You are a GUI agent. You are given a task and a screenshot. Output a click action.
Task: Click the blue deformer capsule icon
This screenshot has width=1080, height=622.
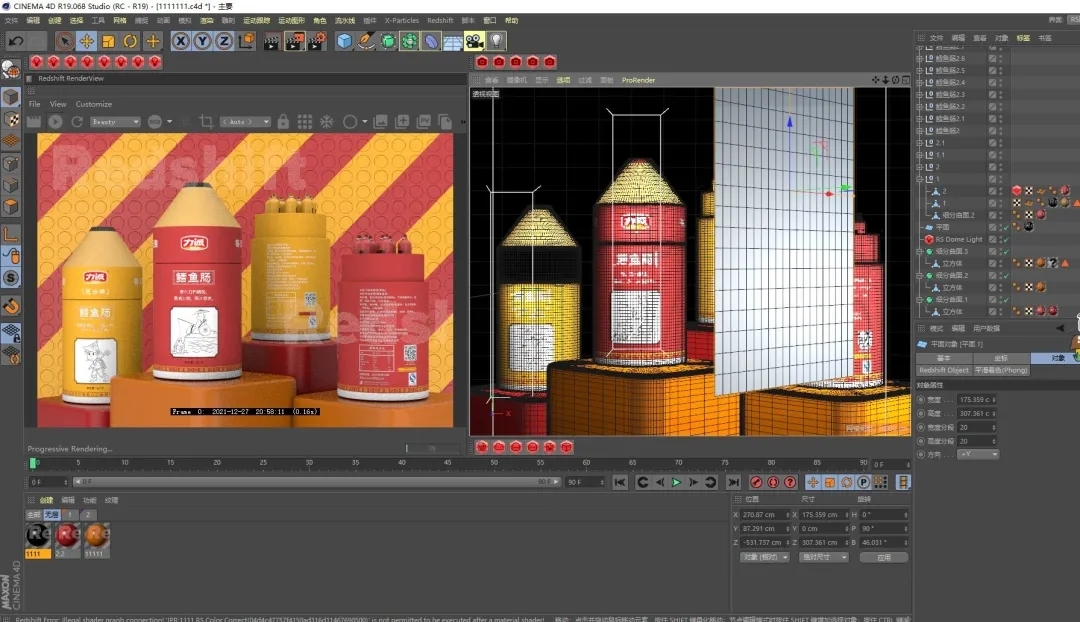click(x=431, y=41)
